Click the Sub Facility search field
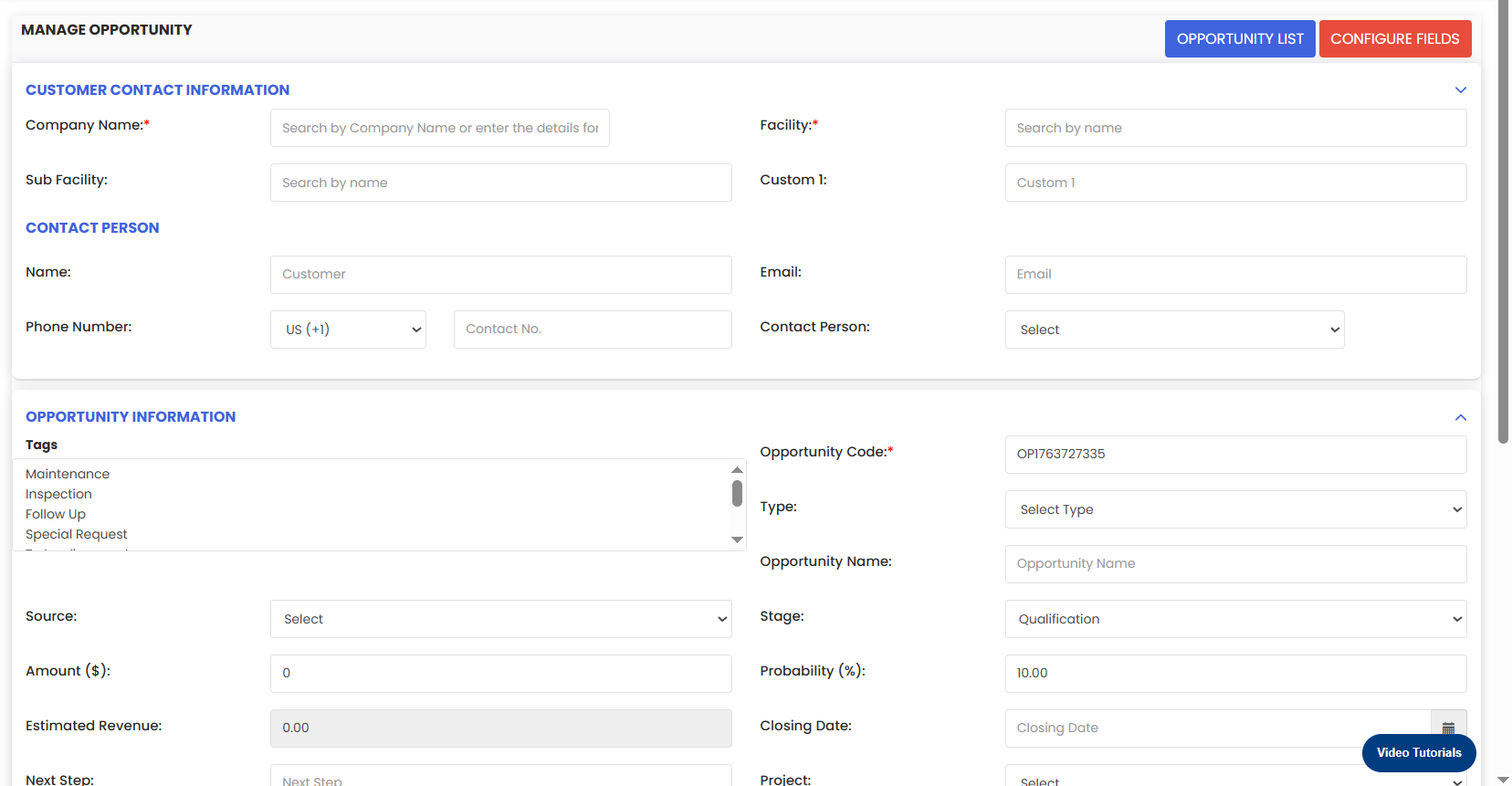Viewport: 1512px width, 786px height. click(x=501, y=183)
